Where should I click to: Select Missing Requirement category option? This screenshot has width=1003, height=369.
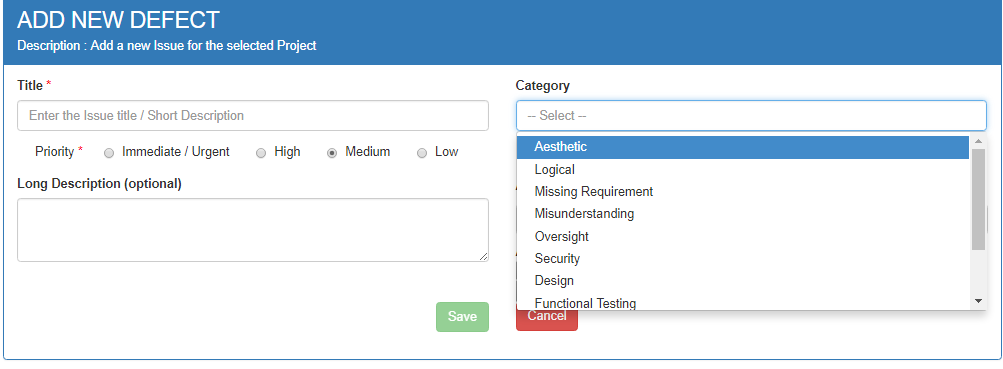click(x=743, y=192)
